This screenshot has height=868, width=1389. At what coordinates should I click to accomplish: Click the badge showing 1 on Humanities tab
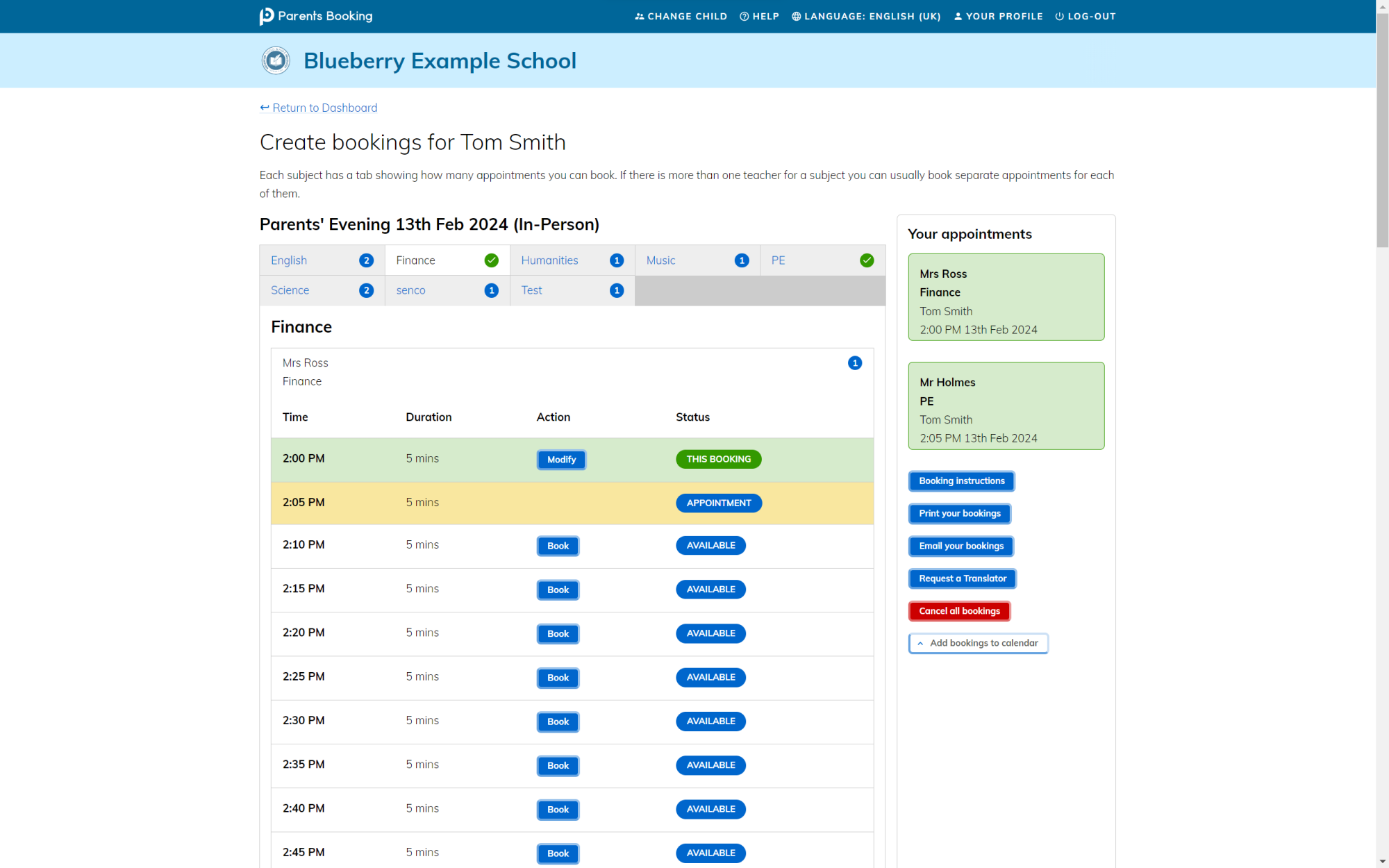click(x=617, y=260)
